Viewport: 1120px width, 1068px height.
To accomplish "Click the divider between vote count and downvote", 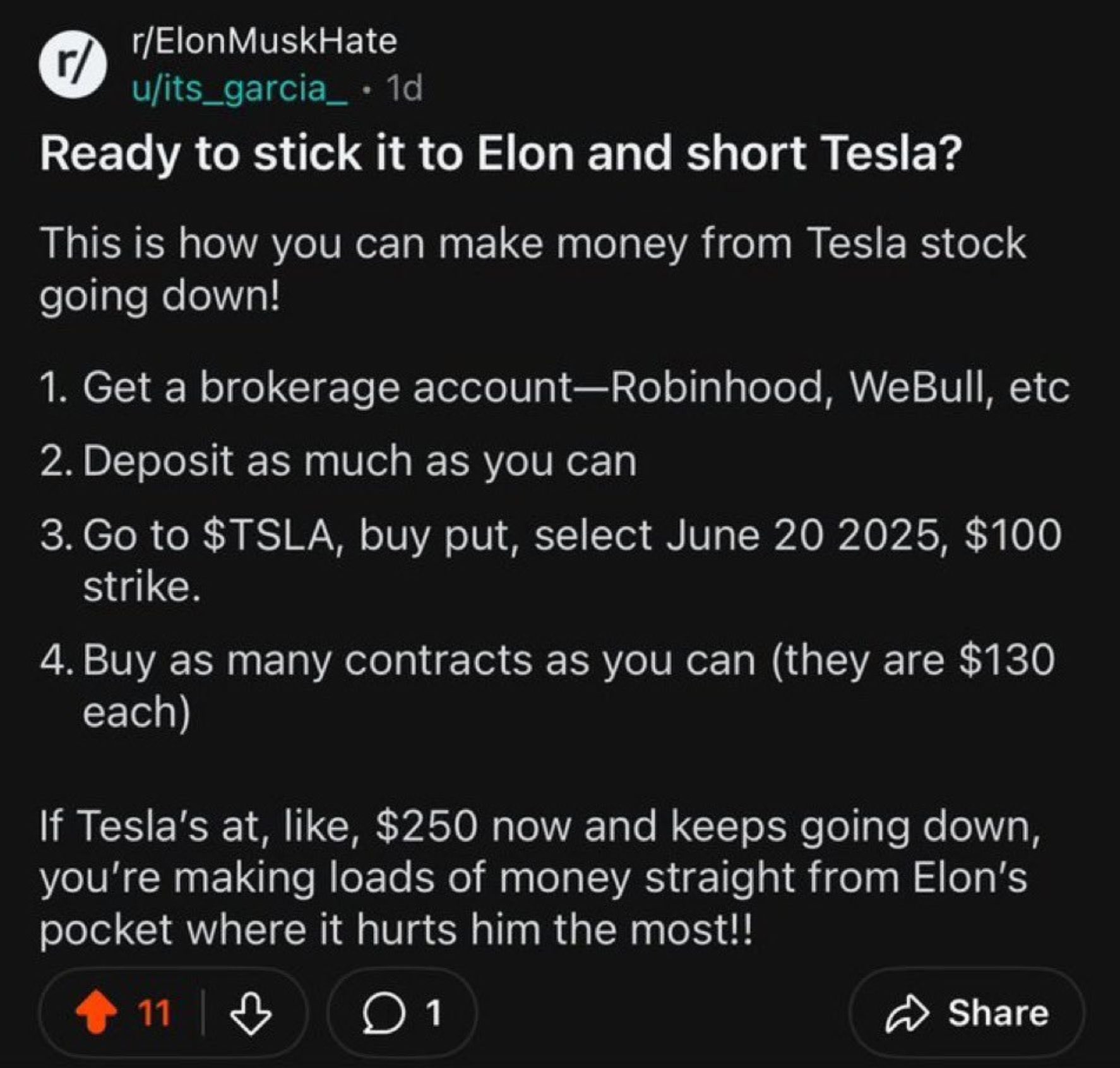I will tap(203, 1012).
